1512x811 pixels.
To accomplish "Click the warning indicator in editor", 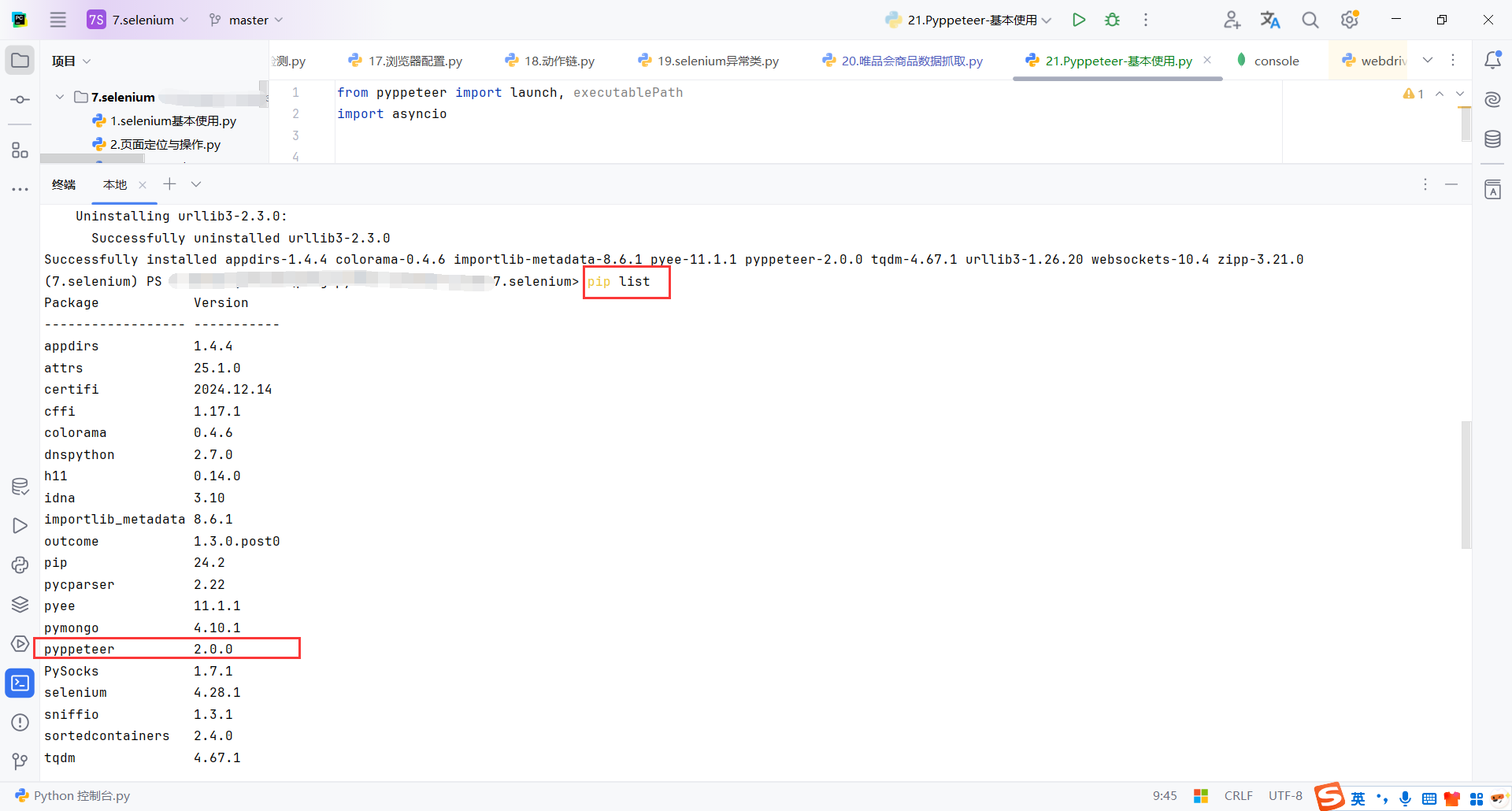I will point(1414,94).
